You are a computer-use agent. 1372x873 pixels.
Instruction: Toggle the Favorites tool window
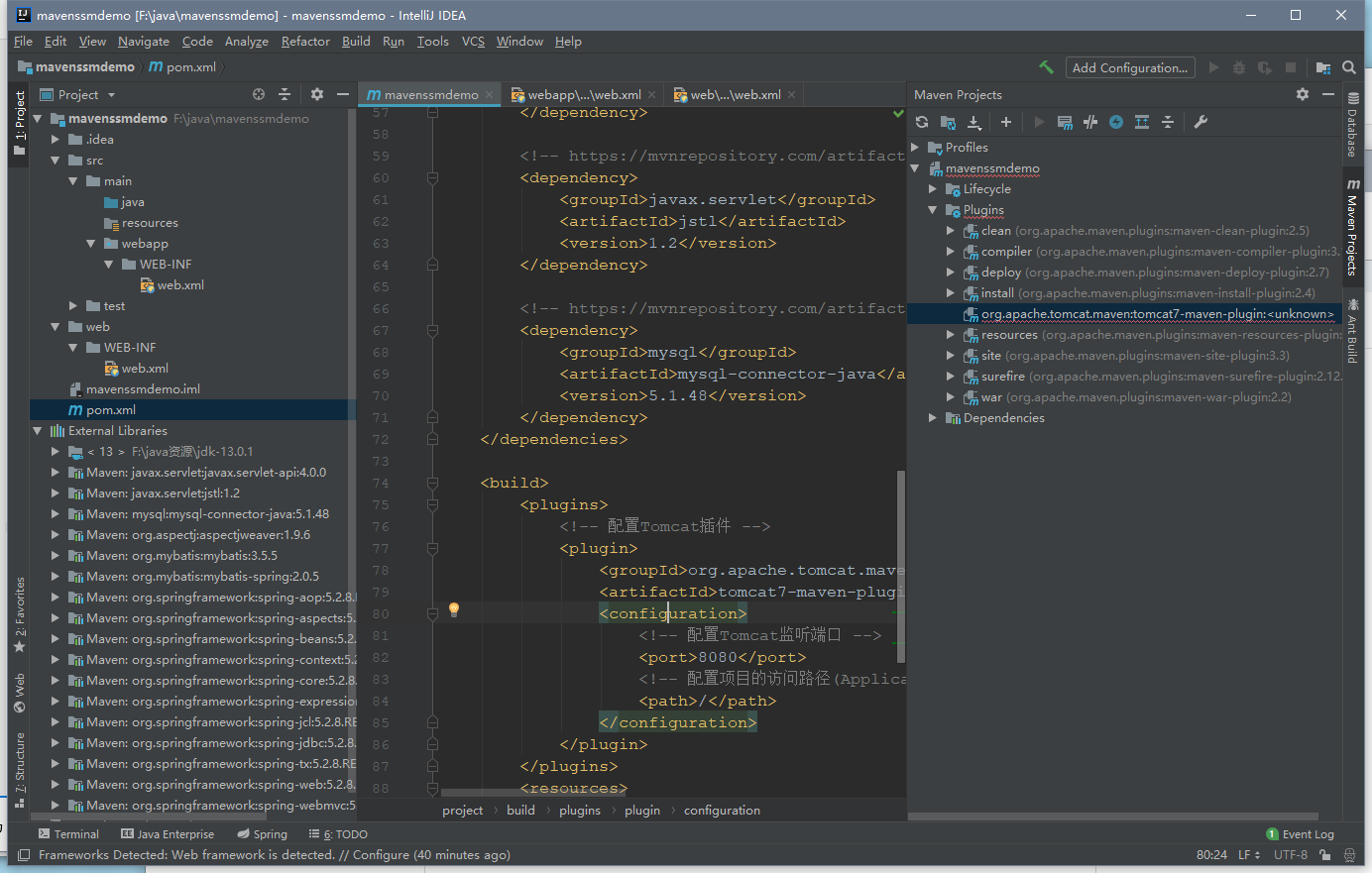(x=20, y=614)
